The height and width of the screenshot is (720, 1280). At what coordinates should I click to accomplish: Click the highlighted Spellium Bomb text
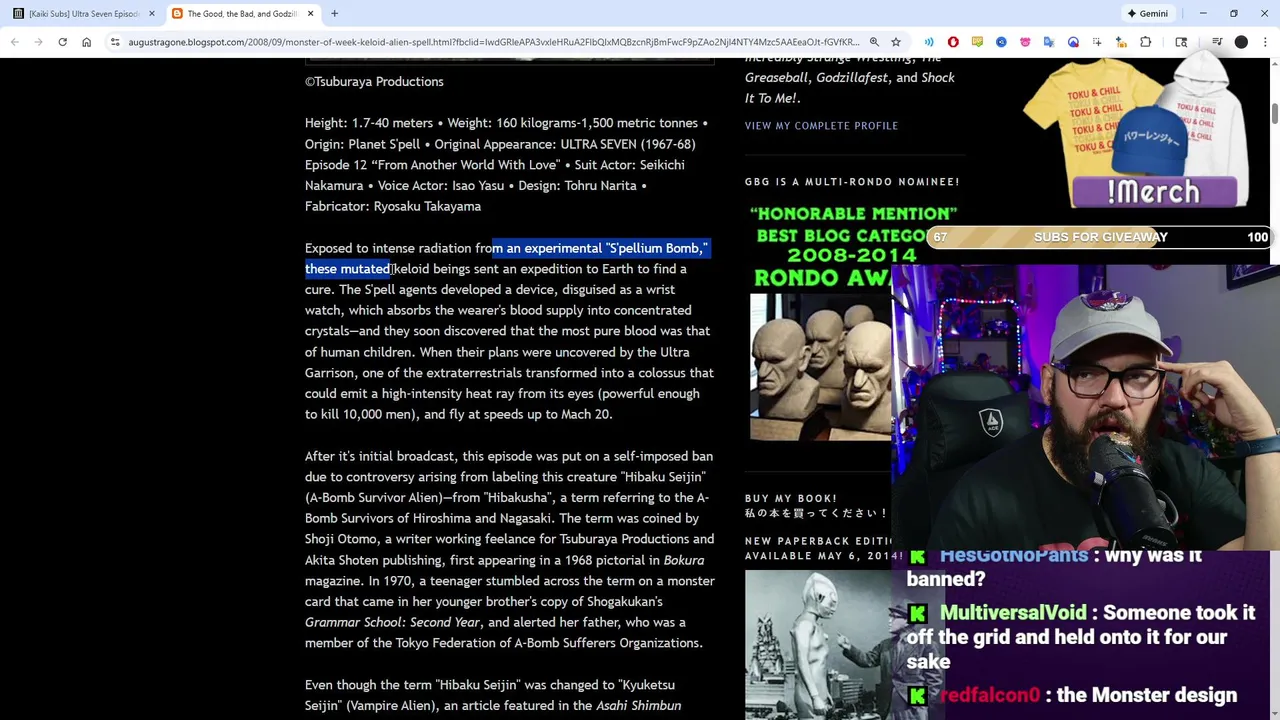pos(655,248)
